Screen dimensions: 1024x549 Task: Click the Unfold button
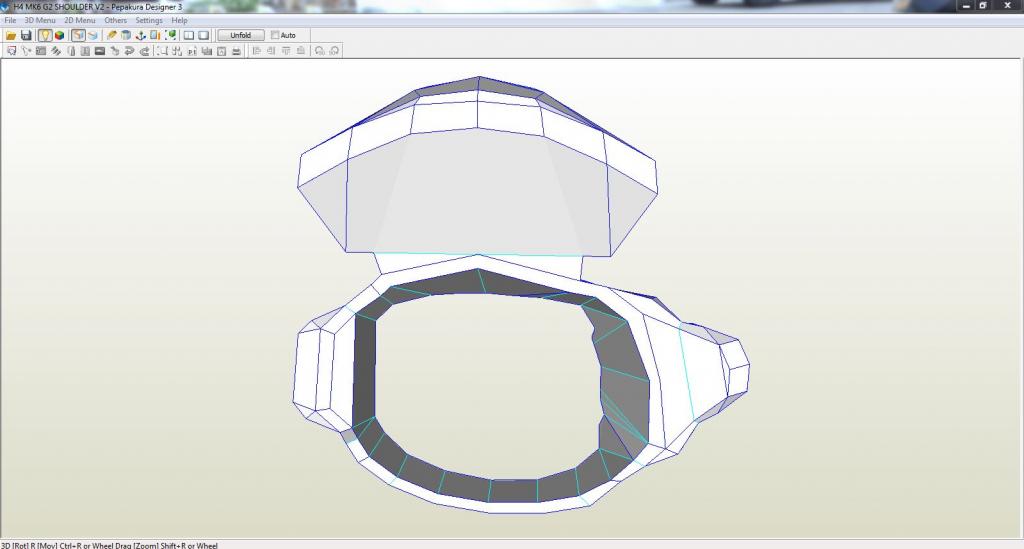[x=240, y=35]
